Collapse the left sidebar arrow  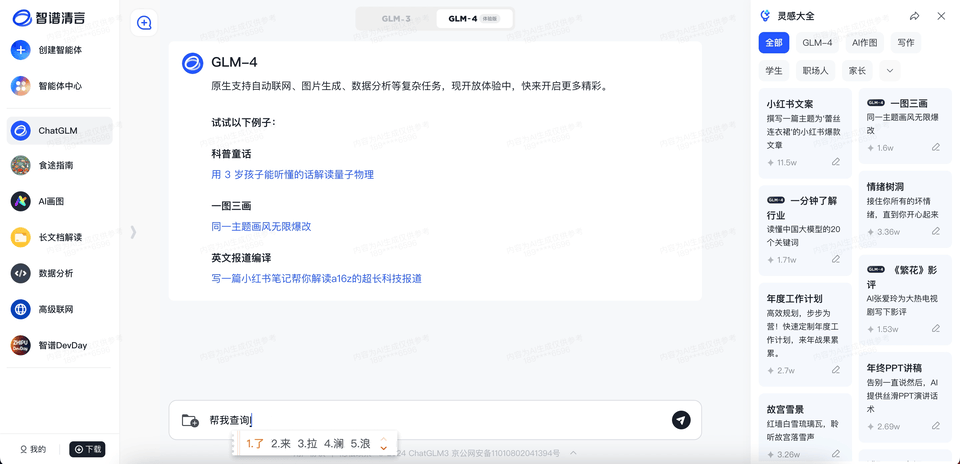pyautogui.click(x=133, y=232)
